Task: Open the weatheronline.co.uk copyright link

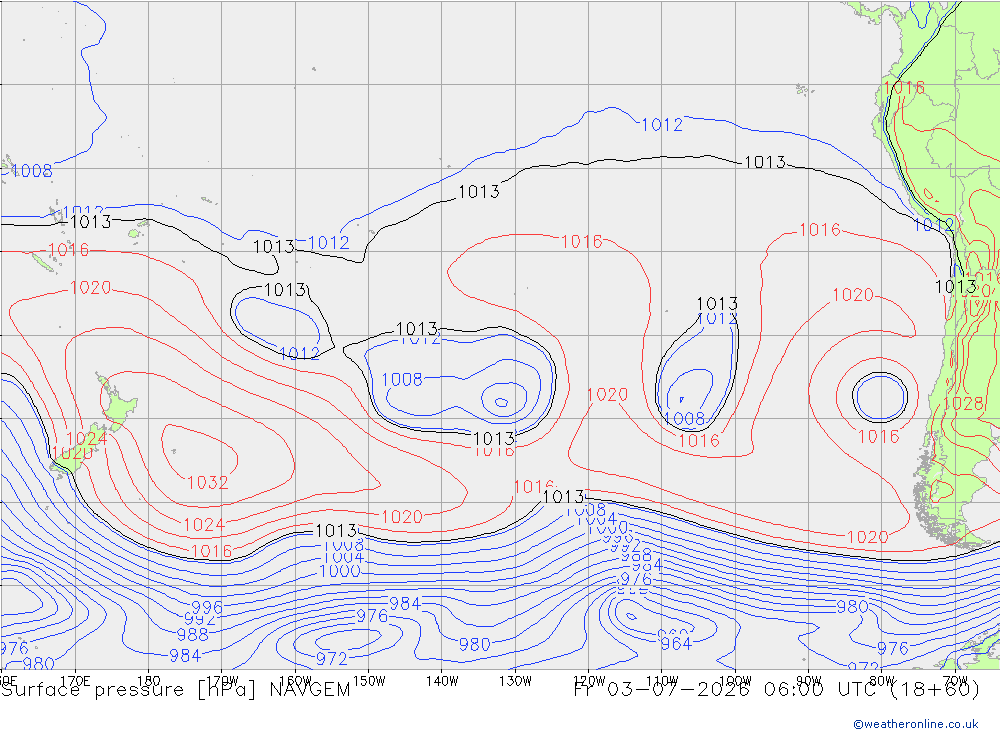Action: 916,724
